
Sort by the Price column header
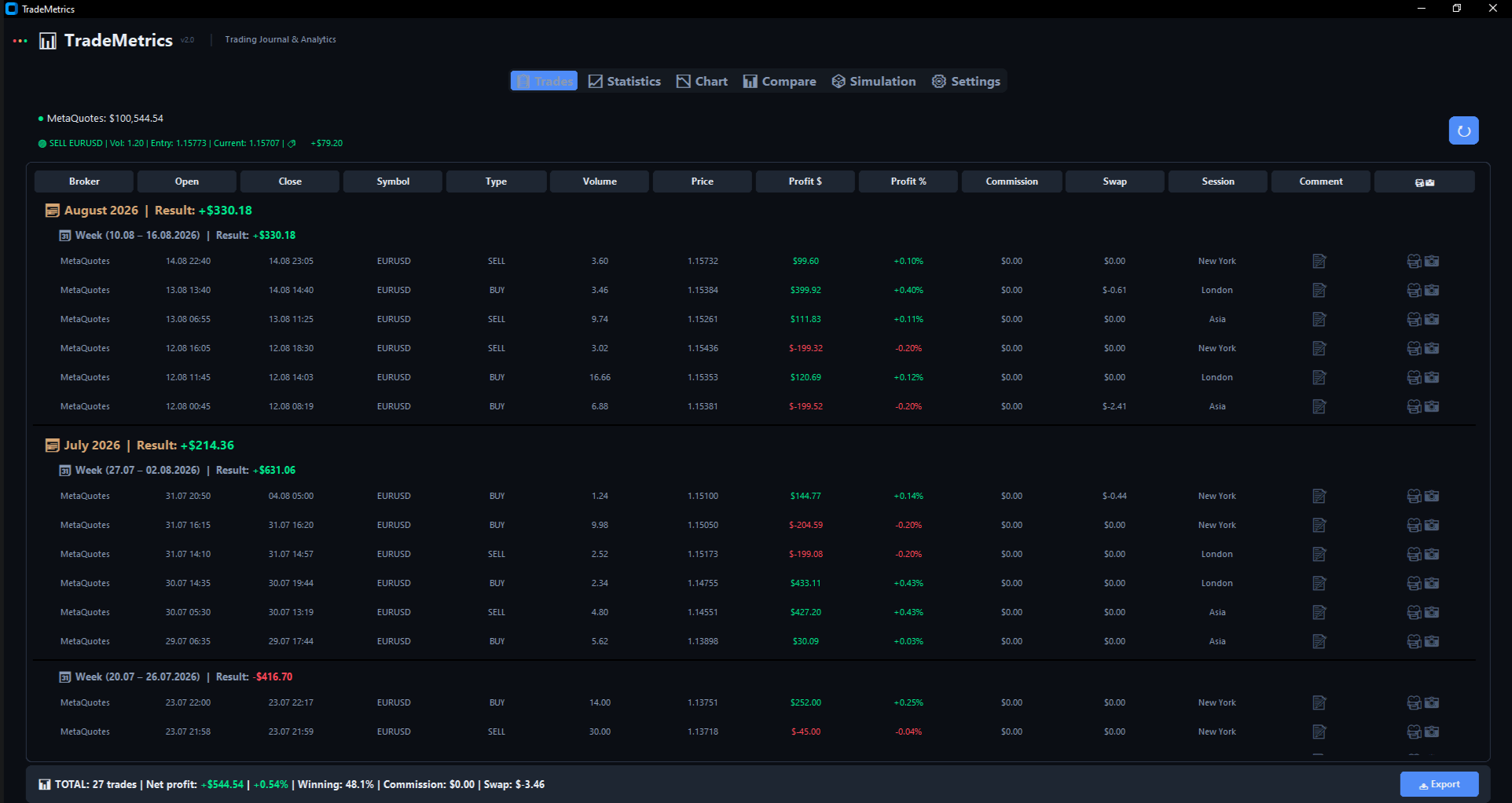pos(703,181)
